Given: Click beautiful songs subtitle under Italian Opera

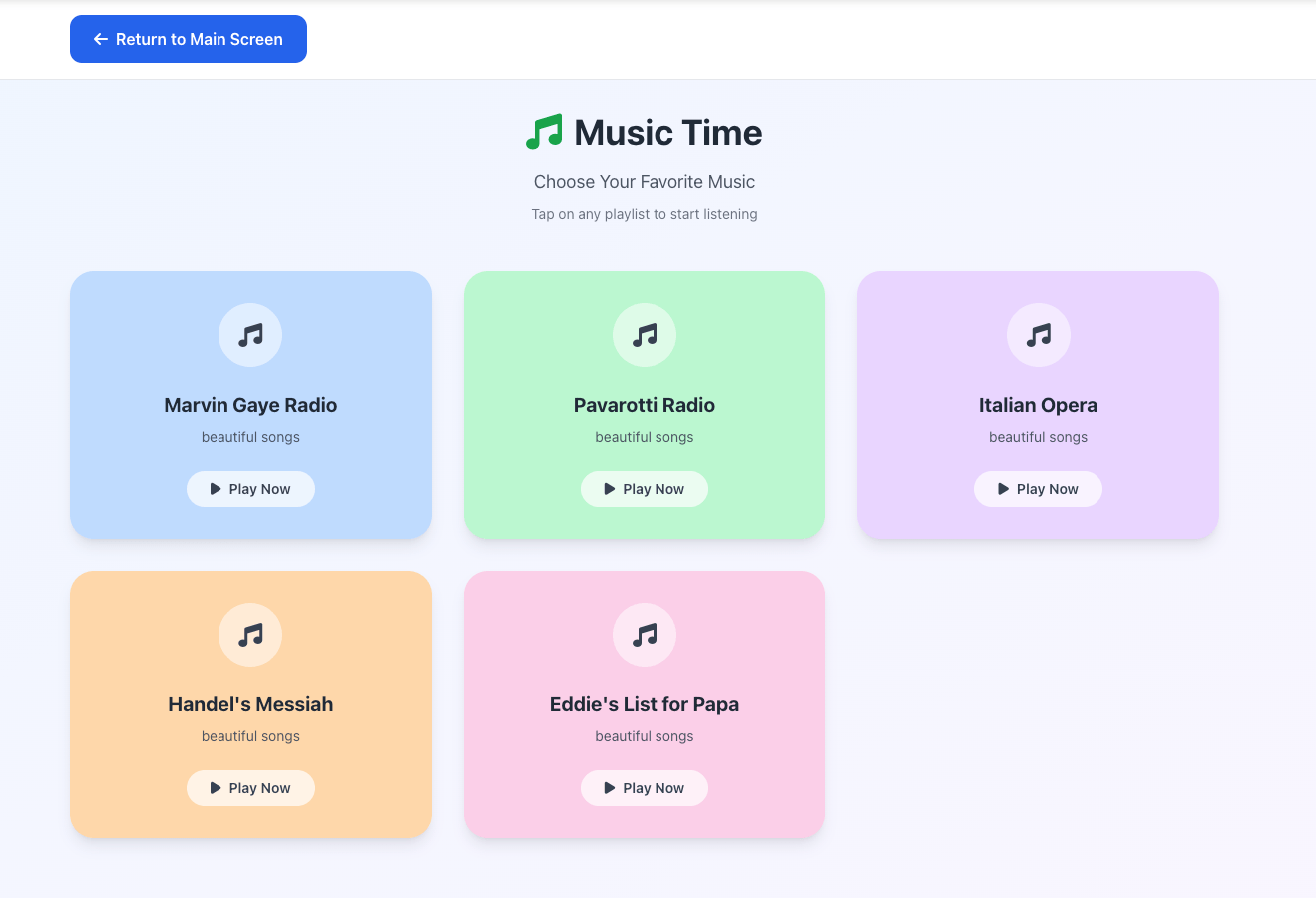Looking at the screenshot, I should point(1038,437).
